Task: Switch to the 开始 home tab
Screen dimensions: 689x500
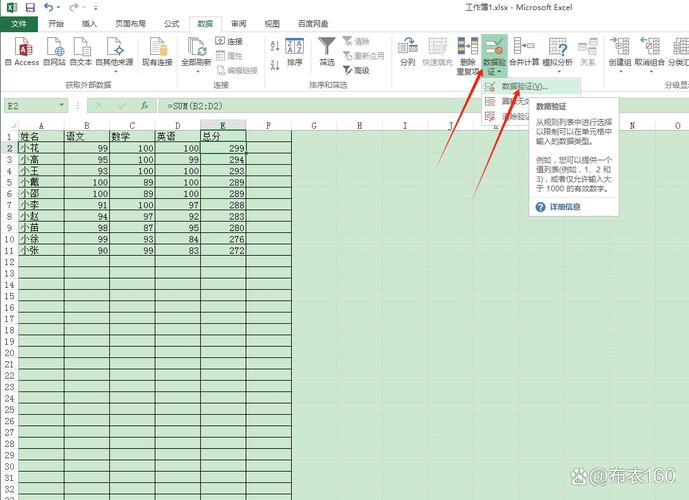Action: pyautogui.click(x=56, y=24)
